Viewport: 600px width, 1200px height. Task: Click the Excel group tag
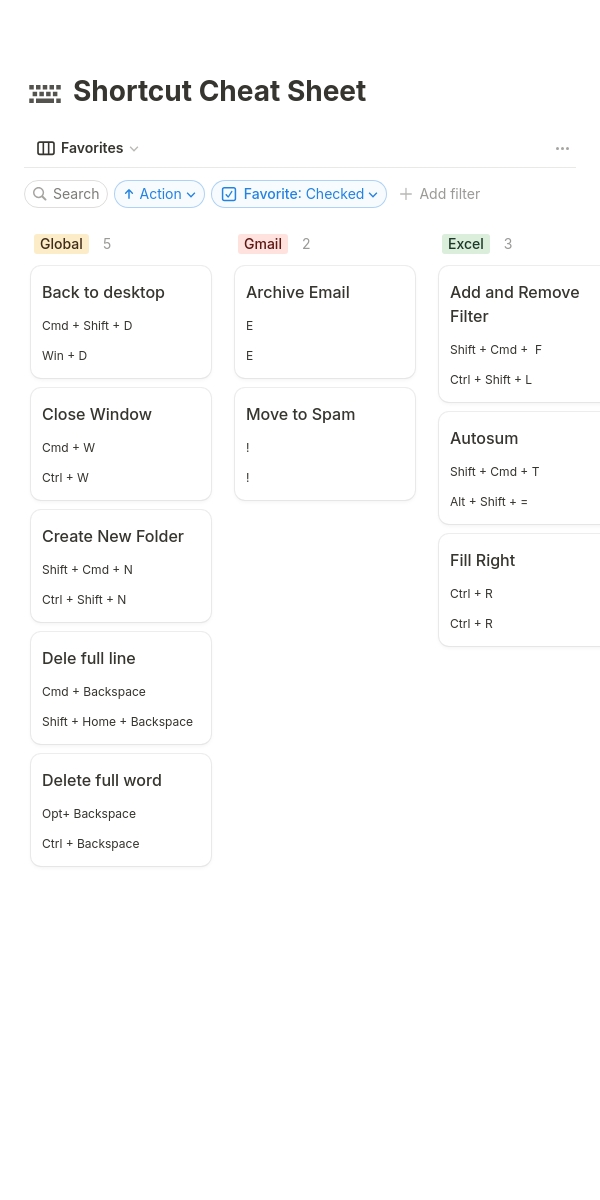(466, 244)
